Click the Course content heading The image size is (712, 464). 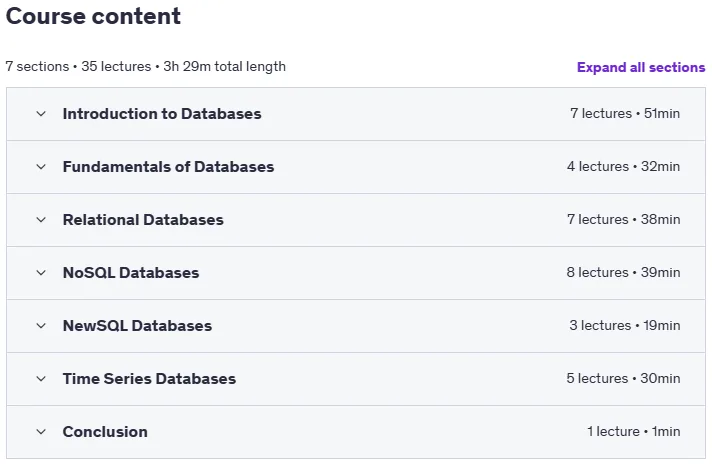tap(93, 16)
